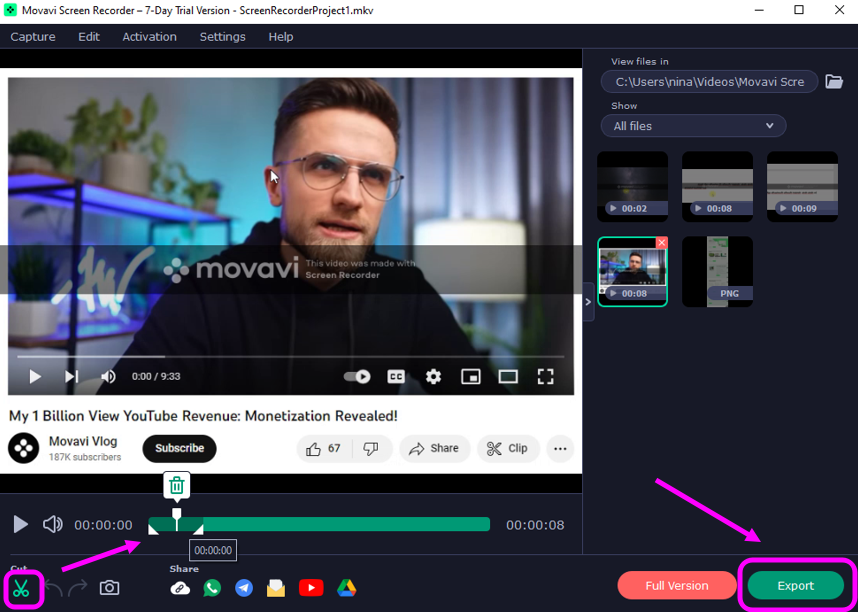
Task: Redo the last undone action
Action: 78,588
